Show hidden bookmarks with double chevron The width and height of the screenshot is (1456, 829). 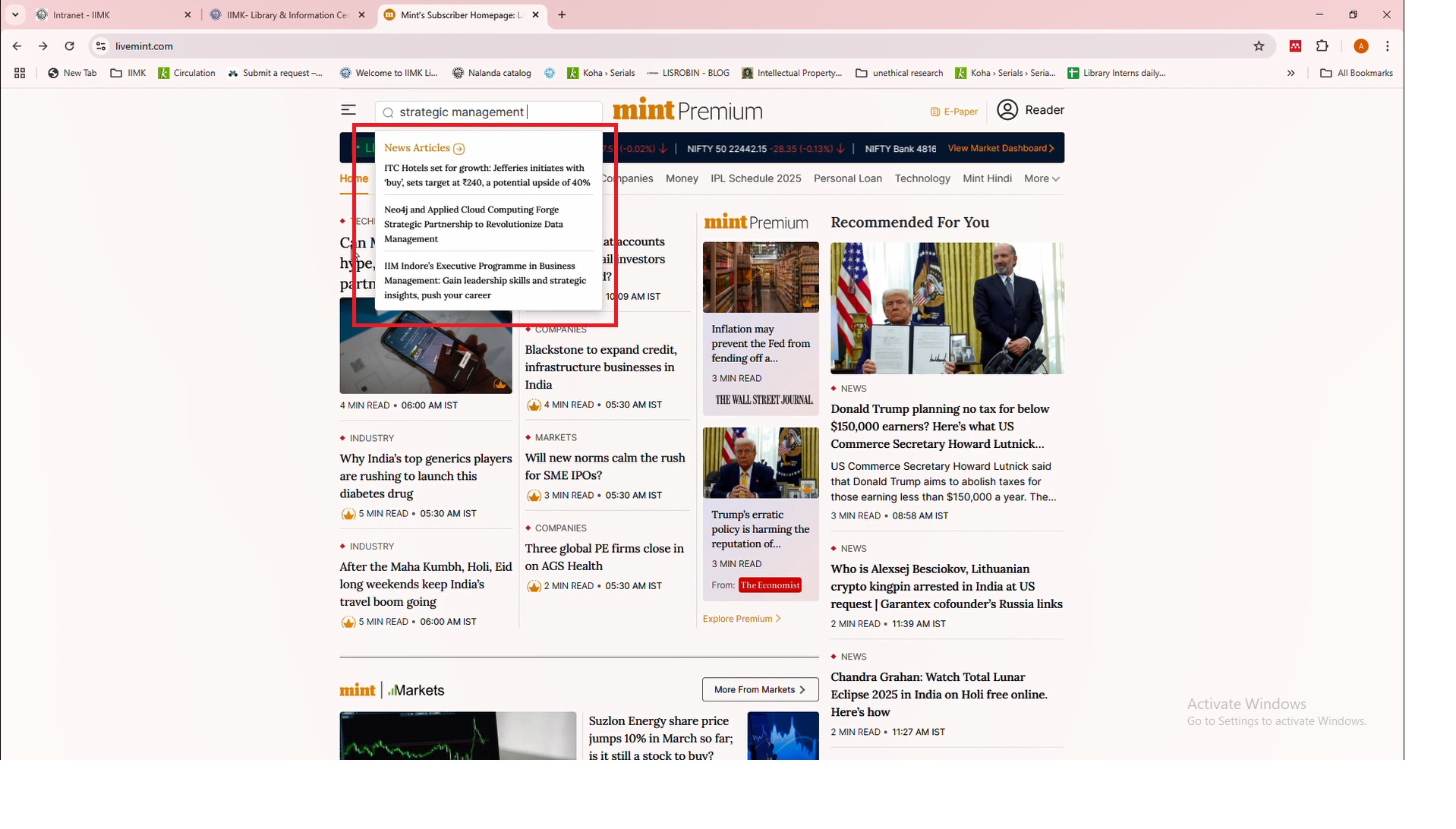pyautogui.click(x=1291, y=73)
